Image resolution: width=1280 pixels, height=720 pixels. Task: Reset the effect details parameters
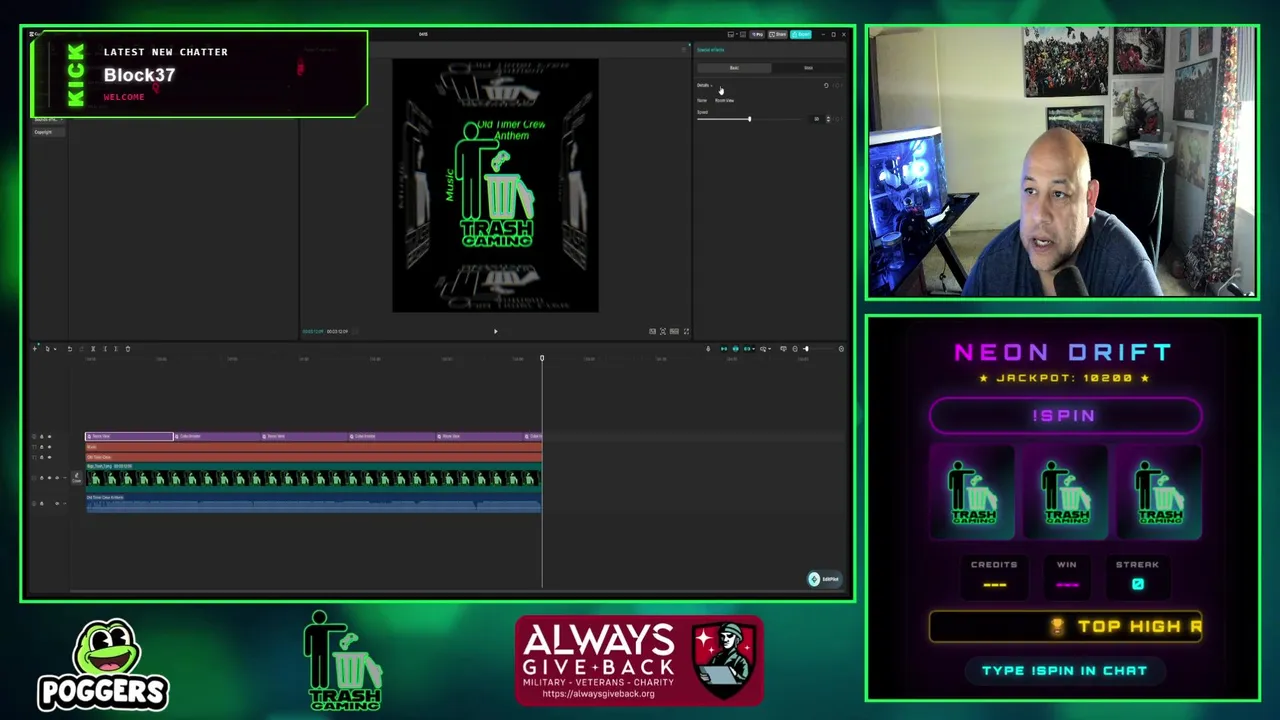(x=826, y=85)
